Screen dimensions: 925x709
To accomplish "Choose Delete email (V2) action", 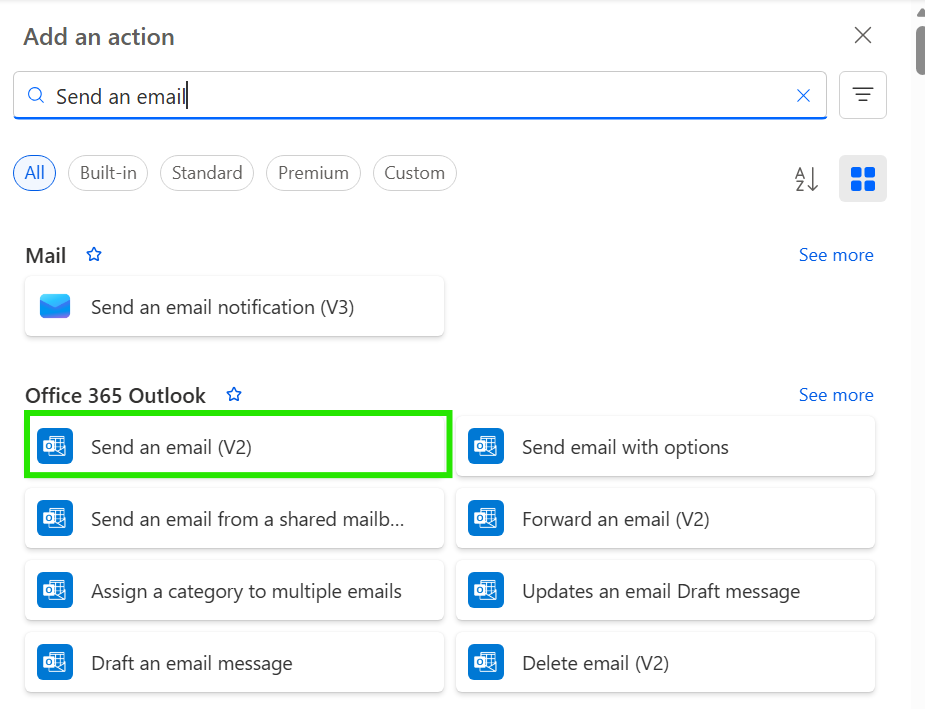I will pos(665,662).
